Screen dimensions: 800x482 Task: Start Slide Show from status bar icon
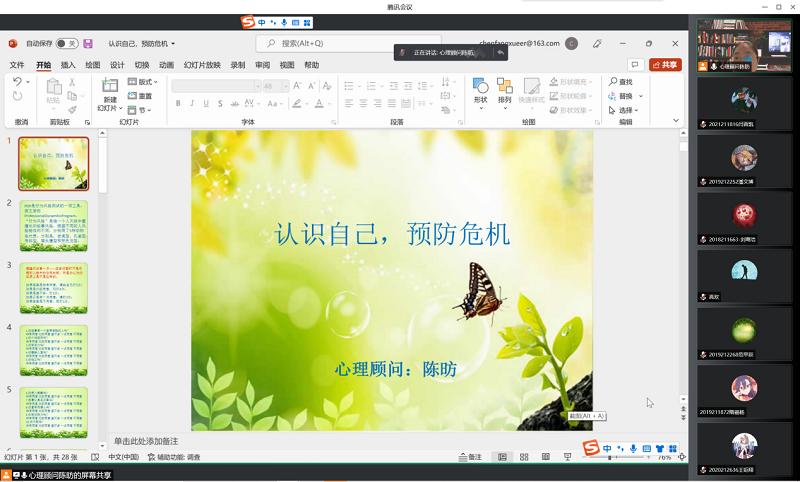tap(567, 457)
